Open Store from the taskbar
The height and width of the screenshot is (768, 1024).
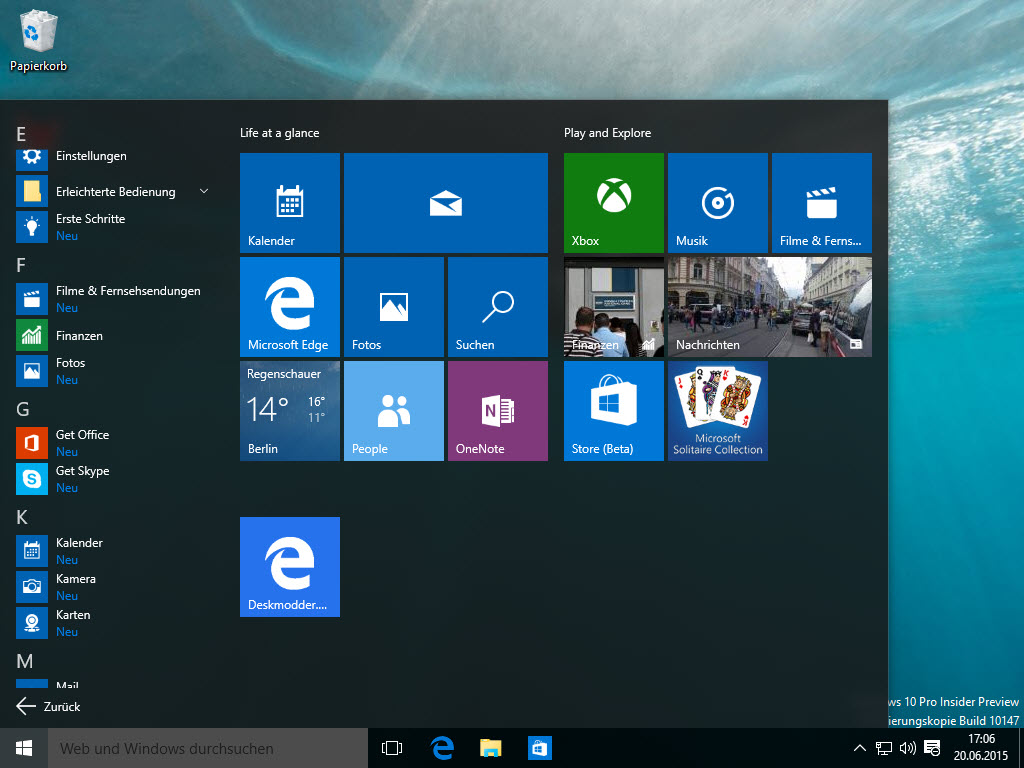[x=539, y=748]
